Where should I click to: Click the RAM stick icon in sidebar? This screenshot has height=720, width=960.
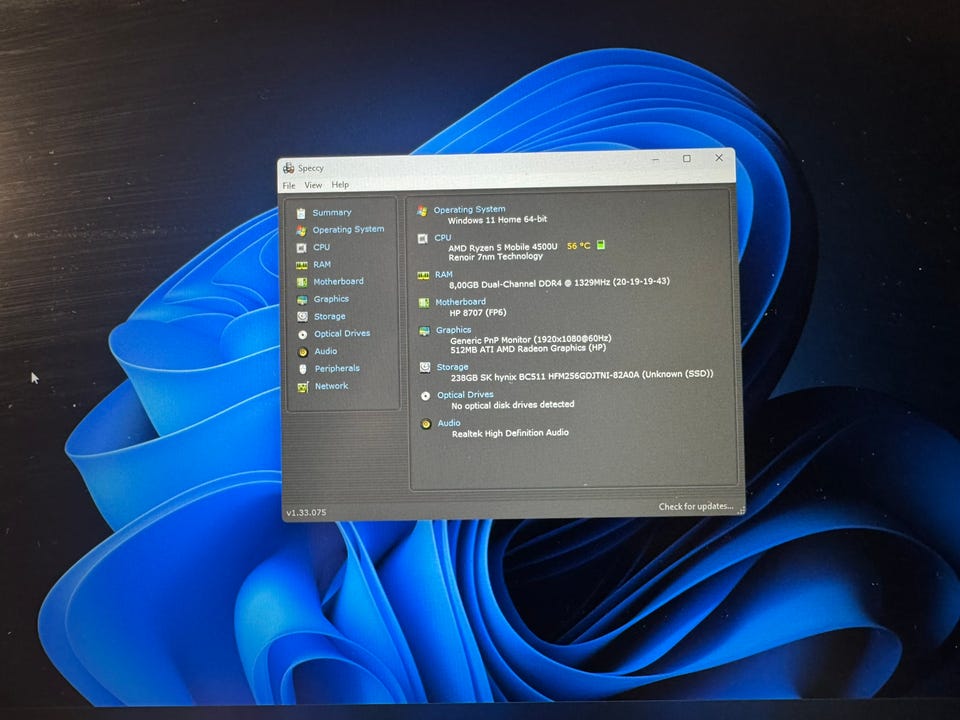coord(301,265)
